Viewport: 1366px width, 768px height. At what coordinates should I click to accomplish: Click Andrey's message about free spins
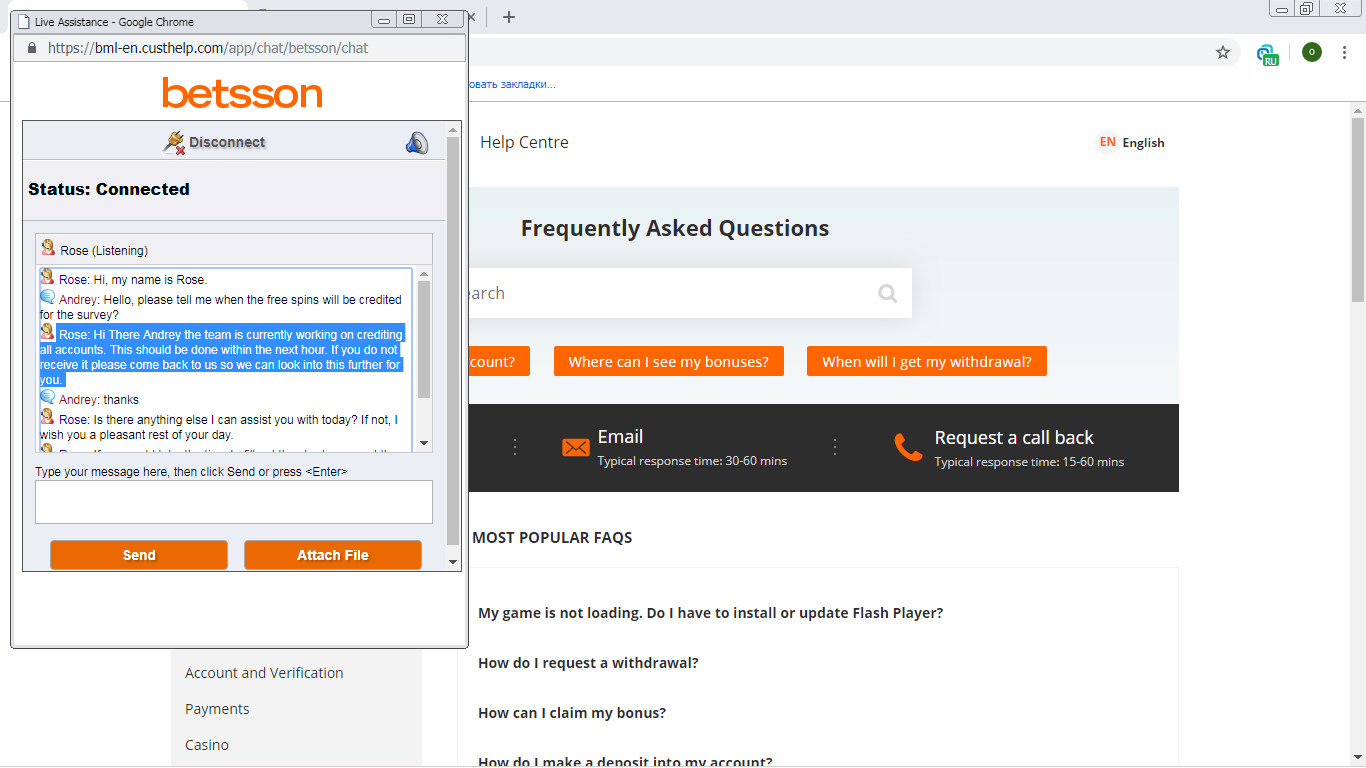pos(221,307)
